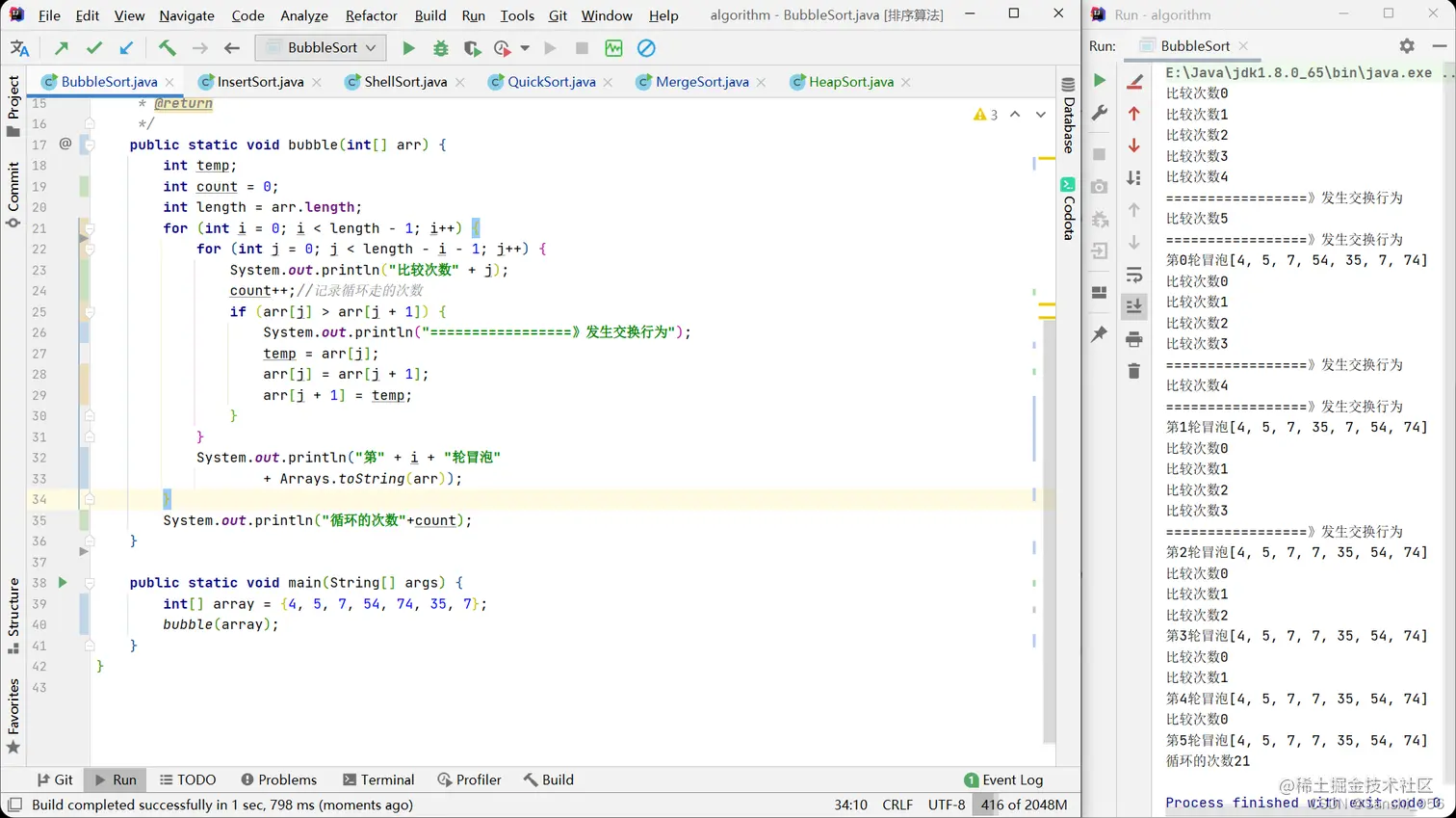Expand the profiler dropdown arrow in toolbar
1456x818 pixels.
525,48
